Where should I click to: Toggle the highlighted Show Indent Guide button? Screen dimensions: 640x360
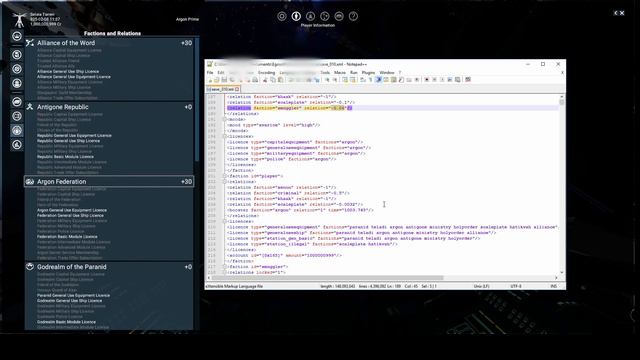click(x=378, y=80)
